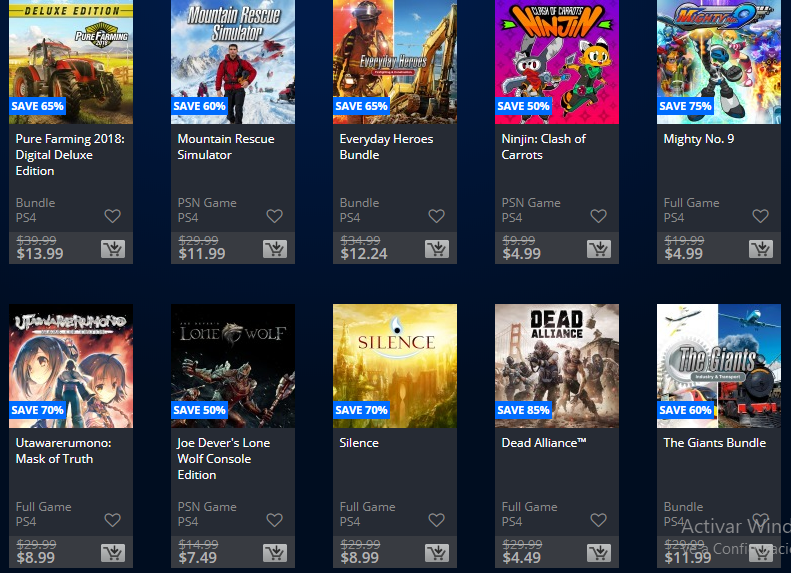
Task: Wishlist Pure Farming 2018 with heart icon
Action: click(x=112, y=216)
